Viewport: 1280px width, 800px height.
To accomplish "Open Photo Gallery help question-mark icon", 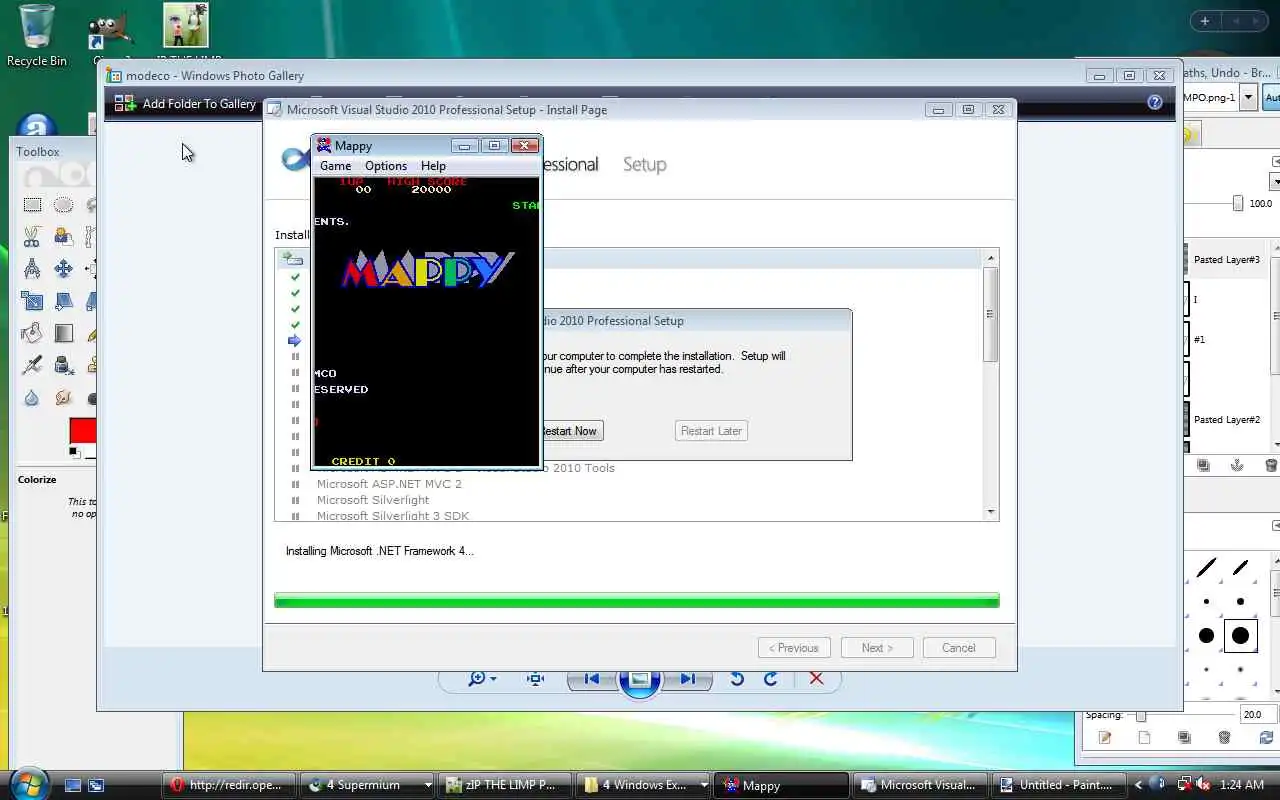I will [x=1155, y=102].
